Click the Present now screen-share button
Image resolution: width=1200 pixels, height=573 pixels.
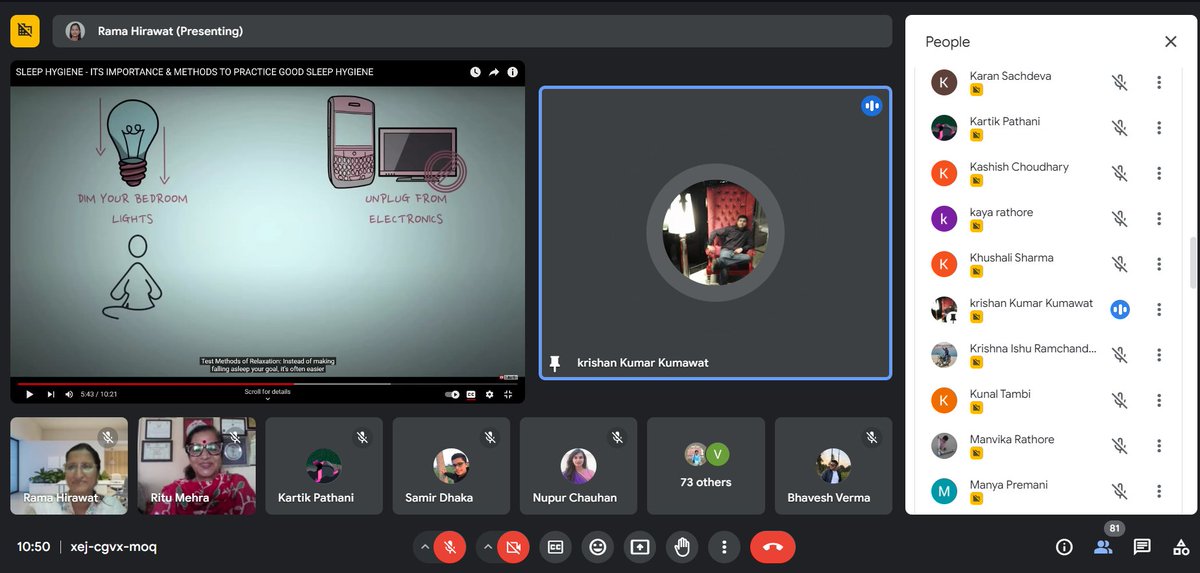click(640, 547)
